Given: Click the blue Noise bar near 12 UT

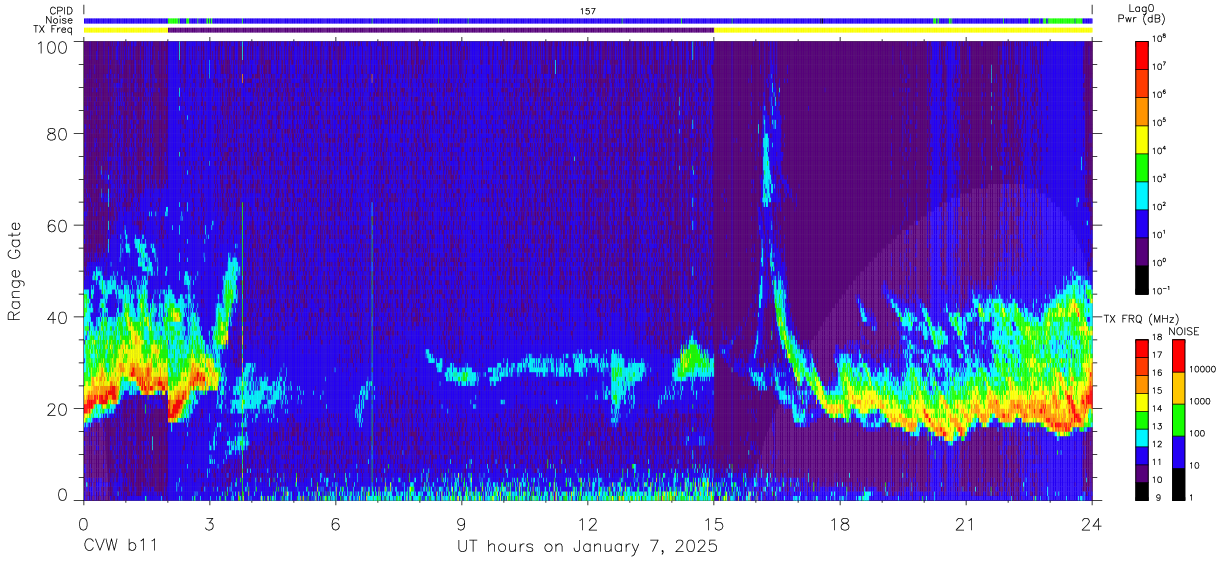Looking at the screenshot, I should [588, 20].
